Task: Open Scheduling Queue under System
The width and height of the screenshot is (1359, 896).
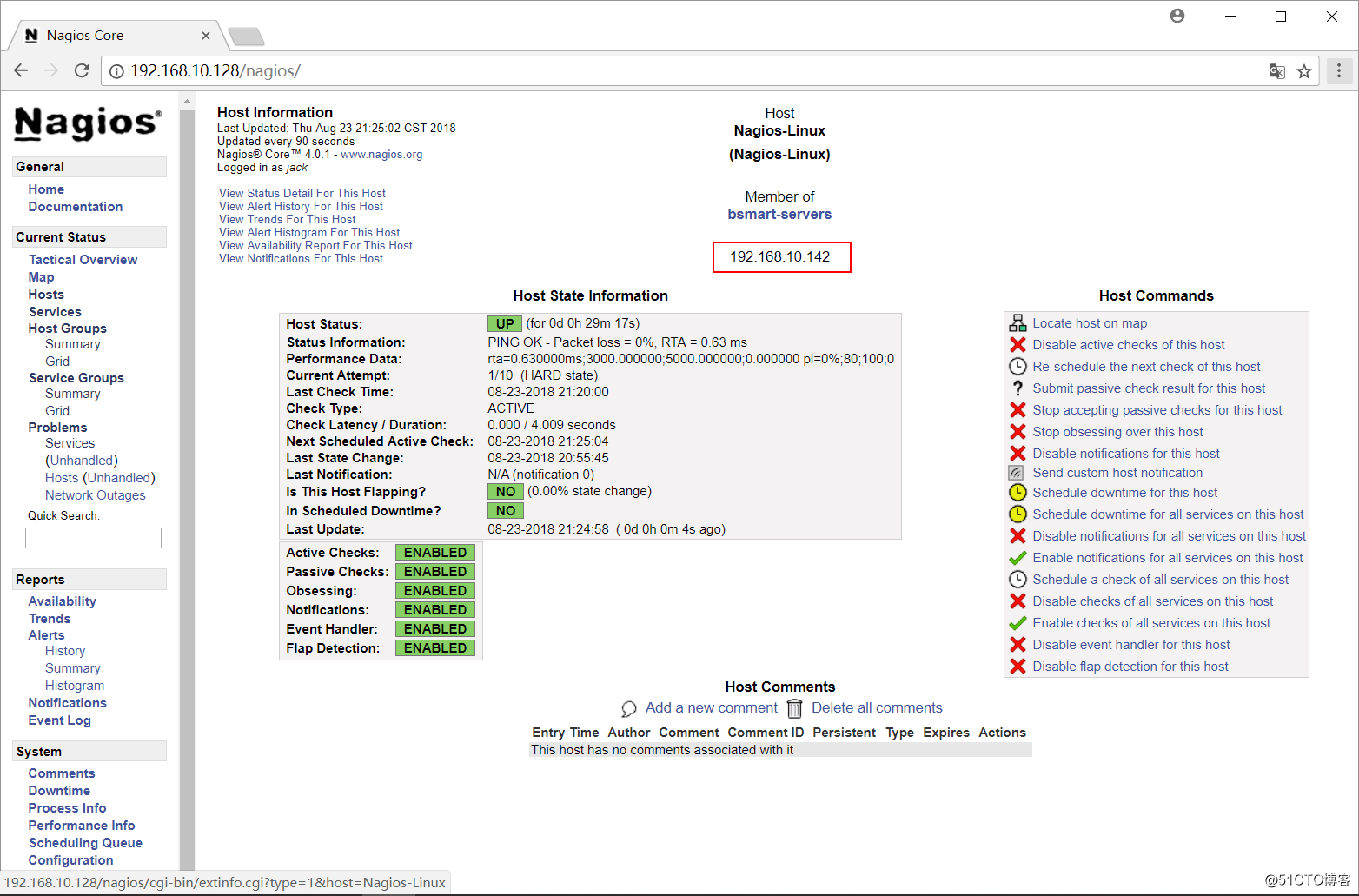Action: (x=85, y=843)
